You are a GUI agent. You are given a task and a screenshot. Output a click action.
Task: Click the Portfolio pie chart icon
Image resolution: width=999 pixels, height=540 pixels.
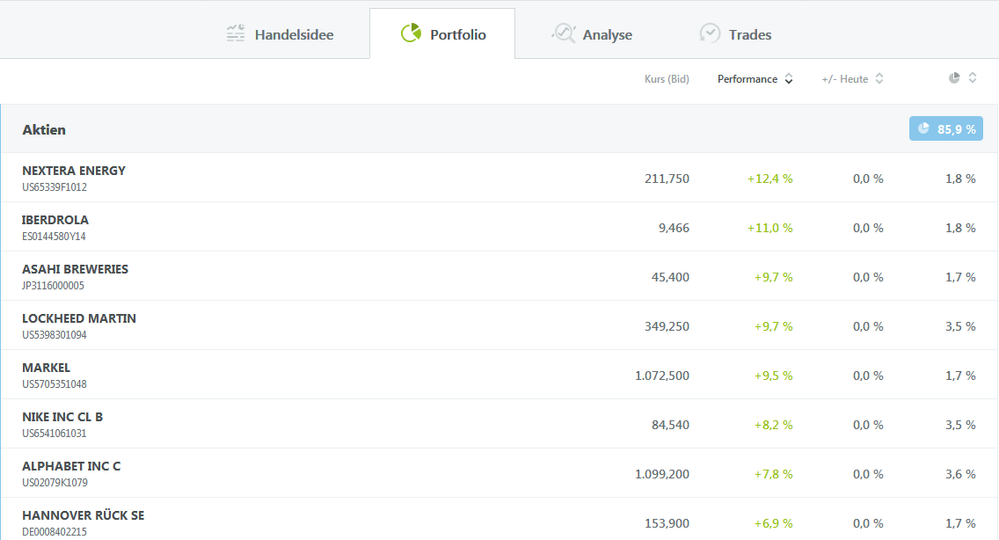[410, 34]
